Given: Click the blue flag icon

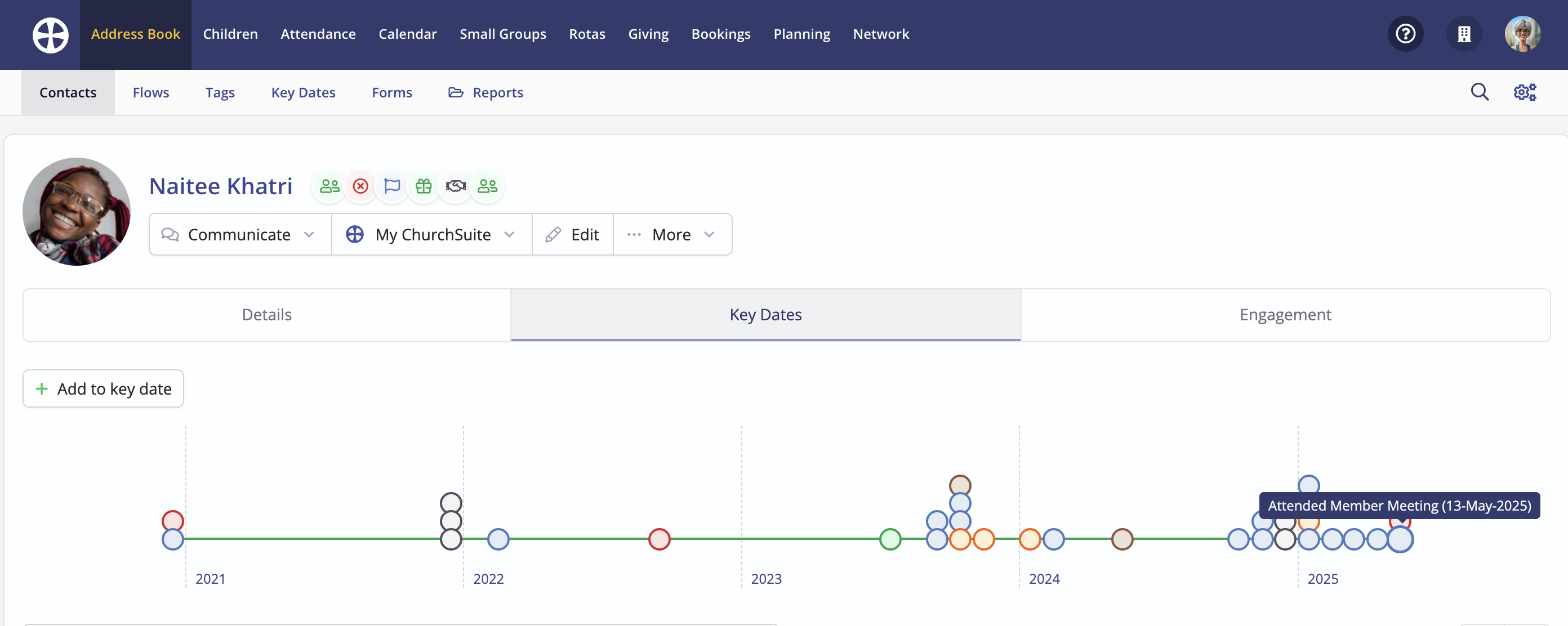Looking at the screenshot, I should coord(392,186).
